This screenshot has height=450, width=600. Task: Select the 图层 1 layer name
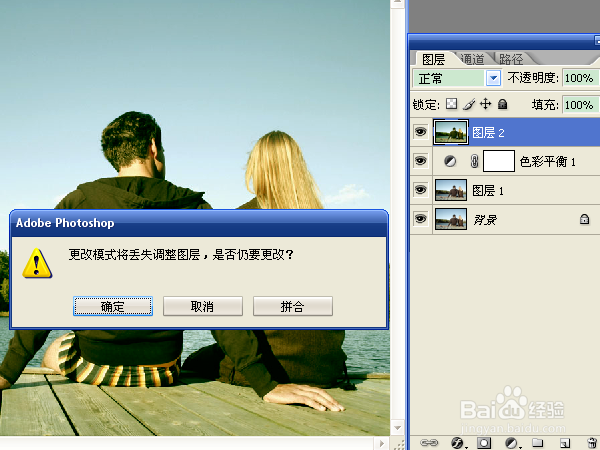(x=488, y=190)
